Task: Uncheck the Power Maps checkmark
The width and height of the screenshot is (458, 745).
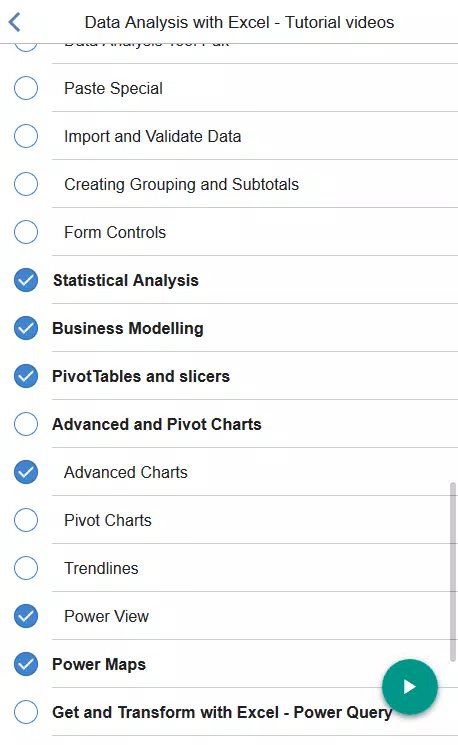Action: (26, 664)
